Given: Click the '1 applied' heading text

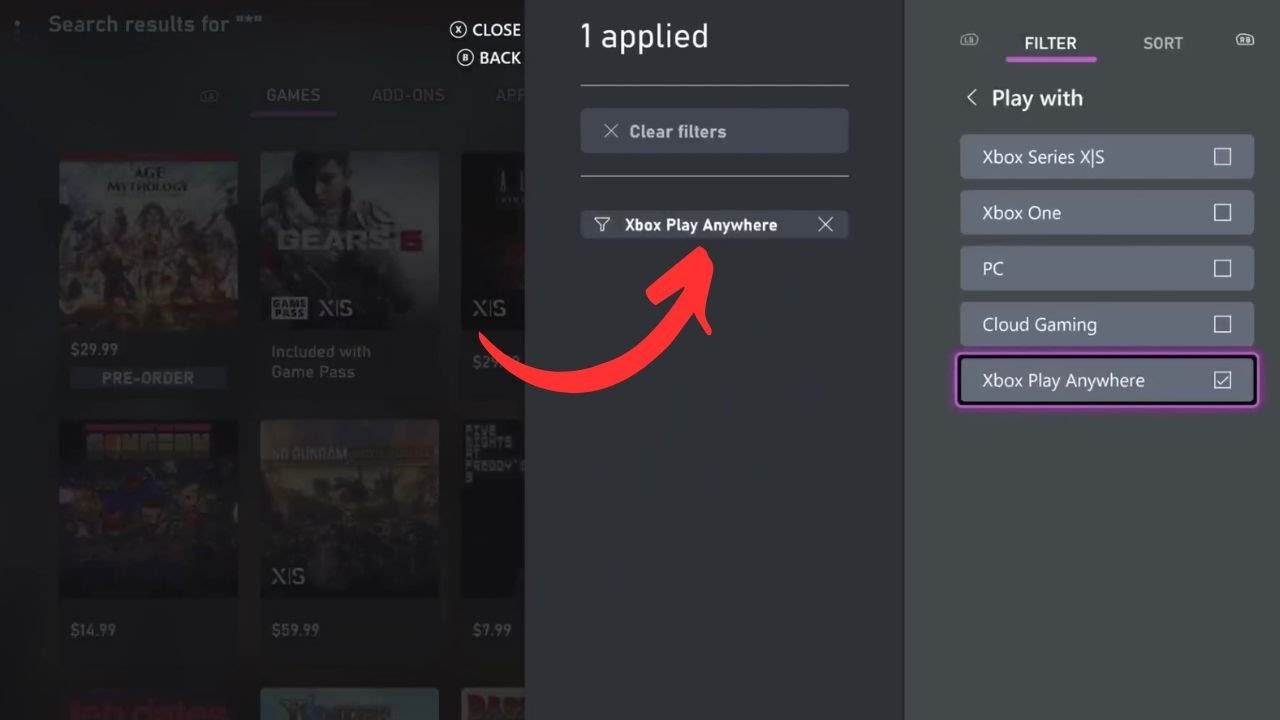Looking at the screenshot, I should click(x=644, y=37).
